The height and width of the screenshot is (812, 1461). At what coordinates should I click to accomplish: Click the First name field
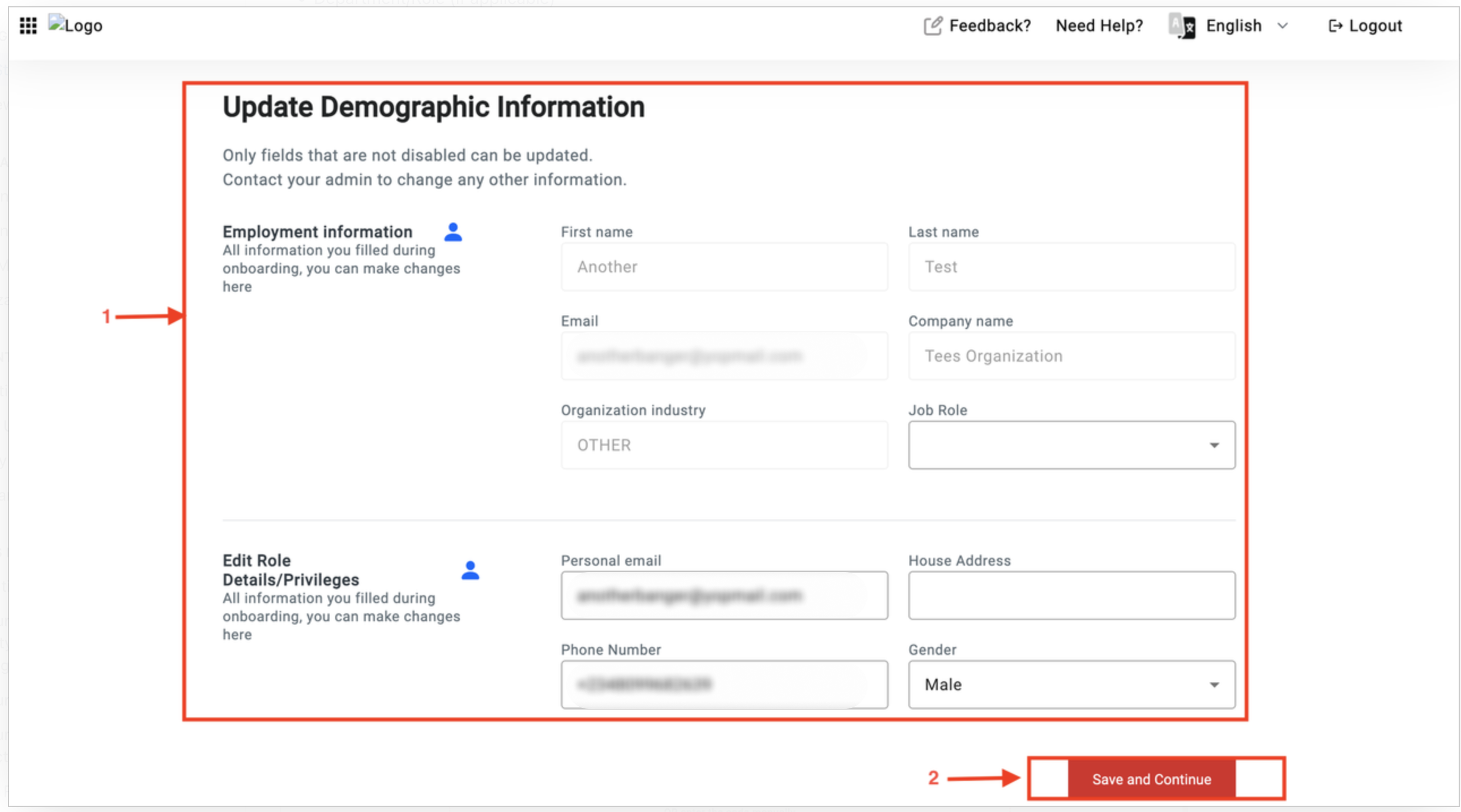point(724,267)
